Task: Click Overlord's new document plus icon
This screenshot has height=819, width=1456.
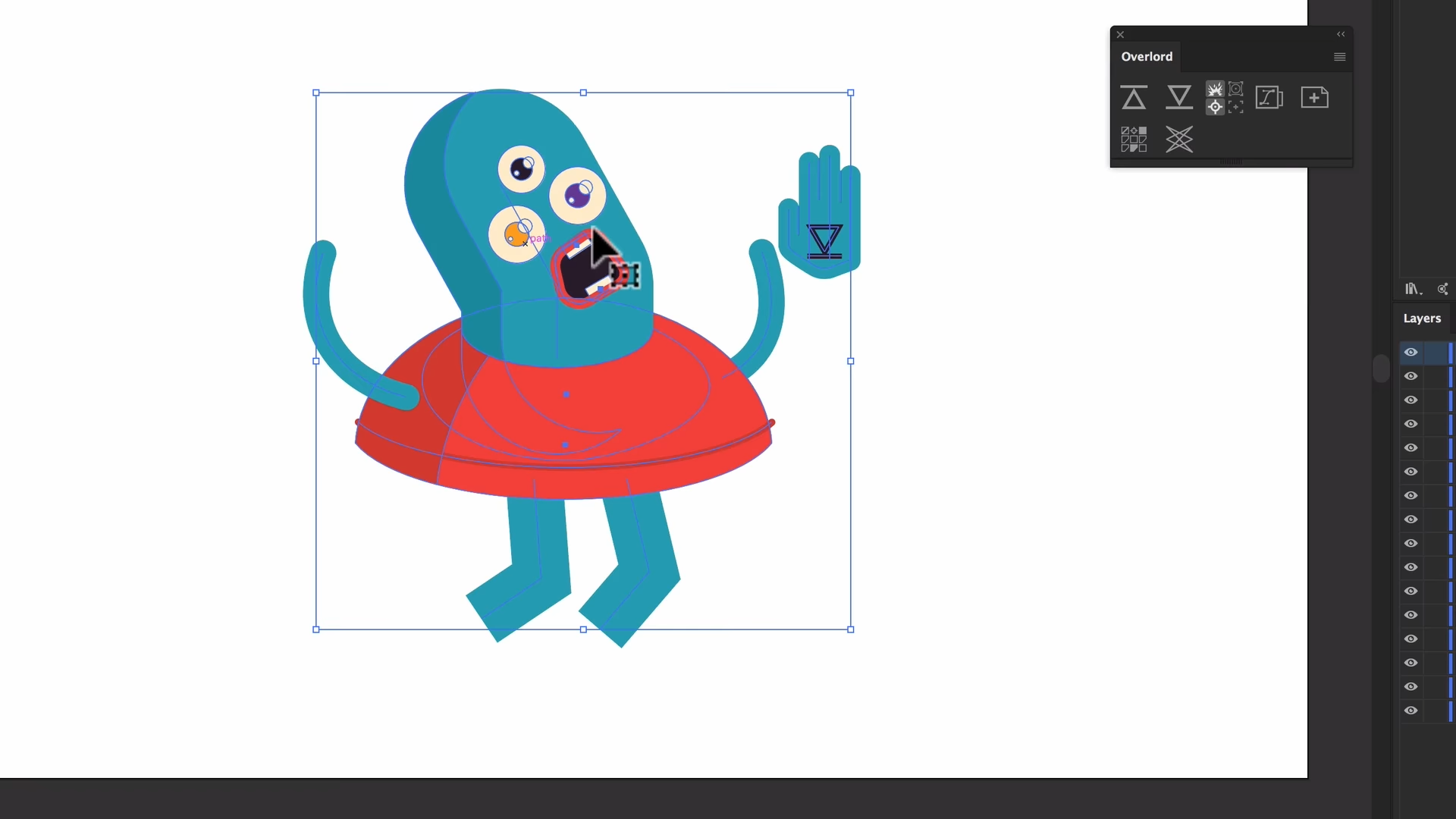Action: tap(1314, 98)
